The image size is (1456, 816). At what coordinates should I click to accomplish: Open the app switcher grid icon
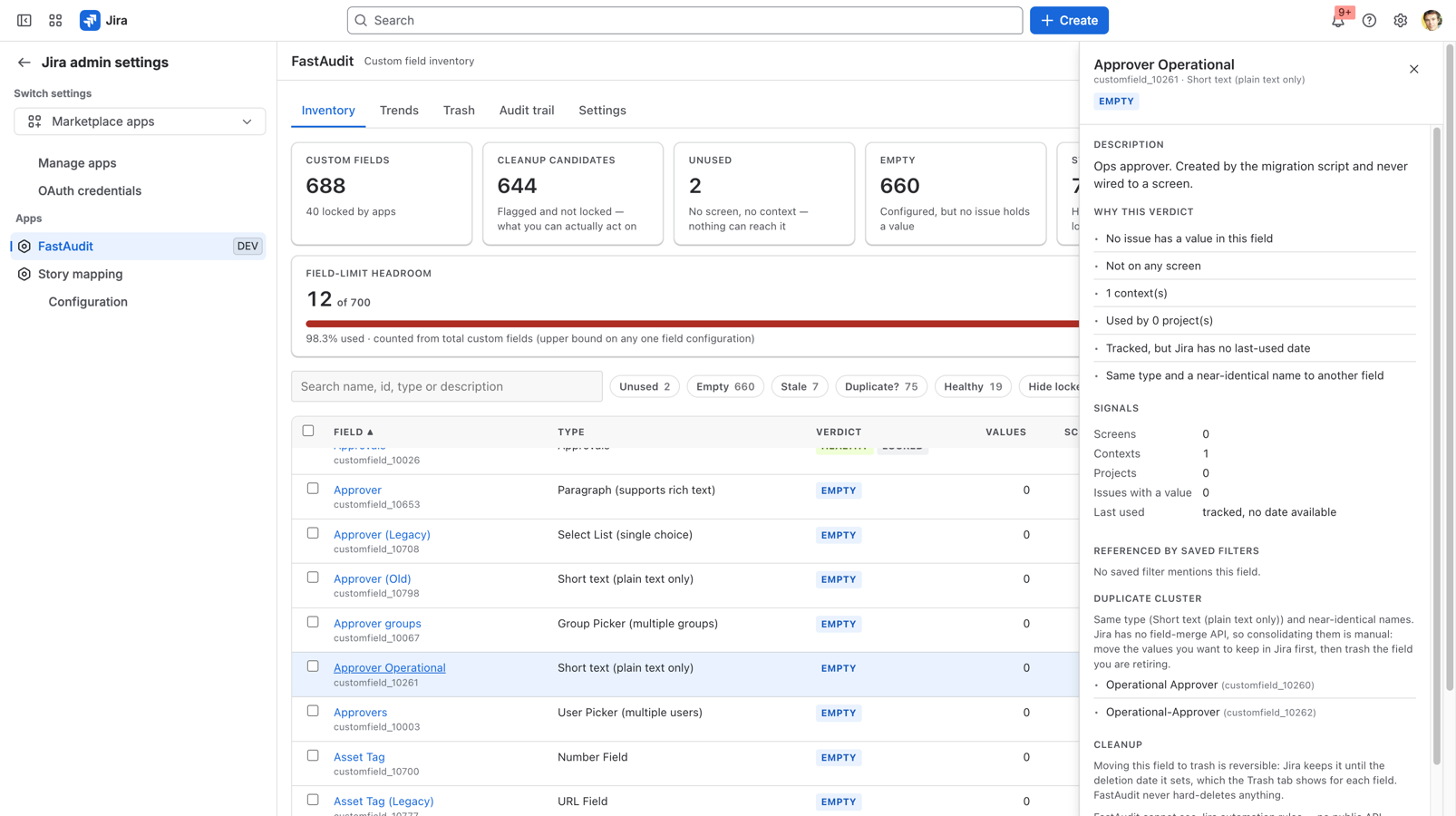(55, 20)
